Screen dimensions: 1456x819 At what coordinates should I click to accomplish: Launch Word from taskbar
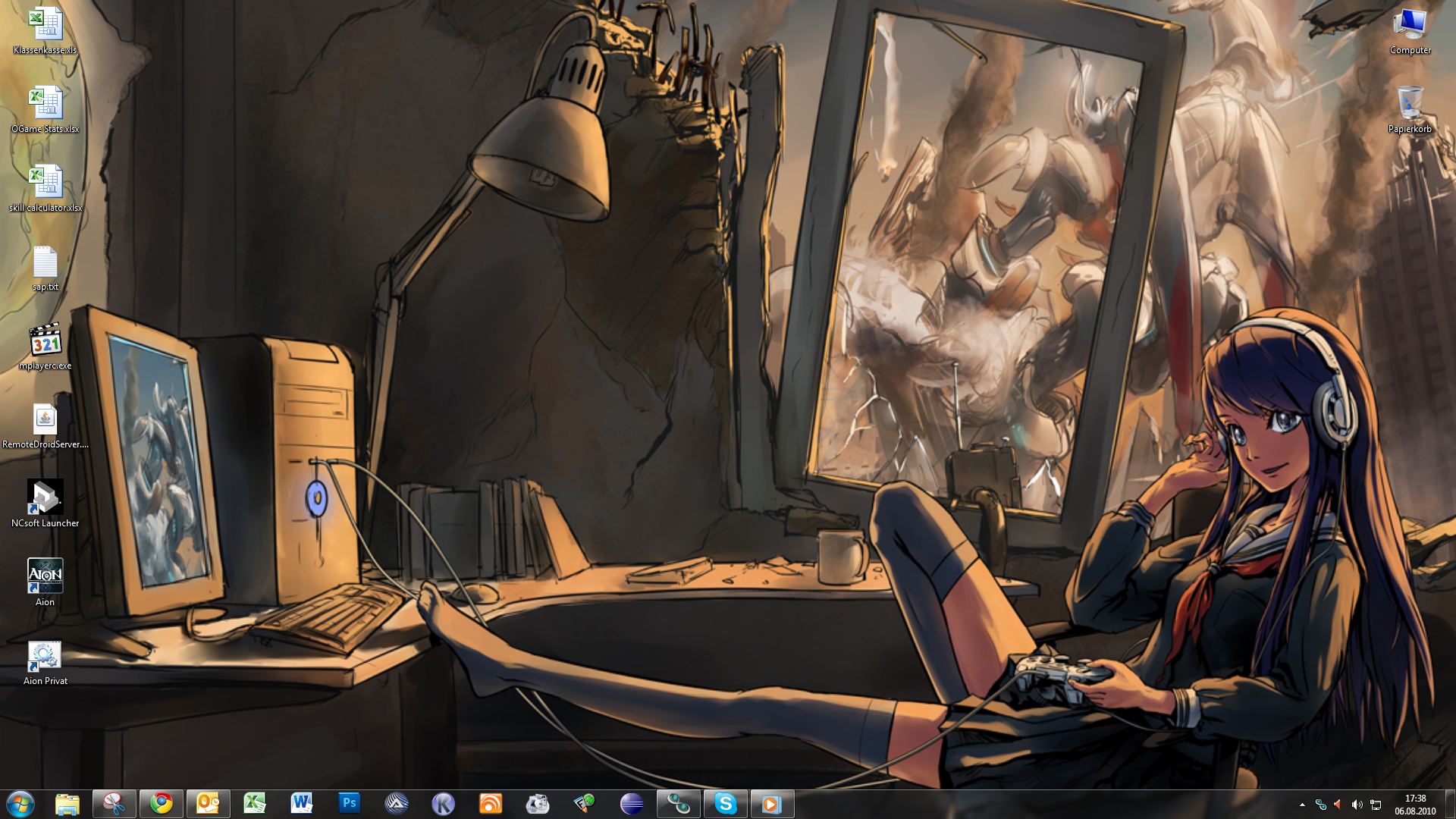[x=302, y=803]
